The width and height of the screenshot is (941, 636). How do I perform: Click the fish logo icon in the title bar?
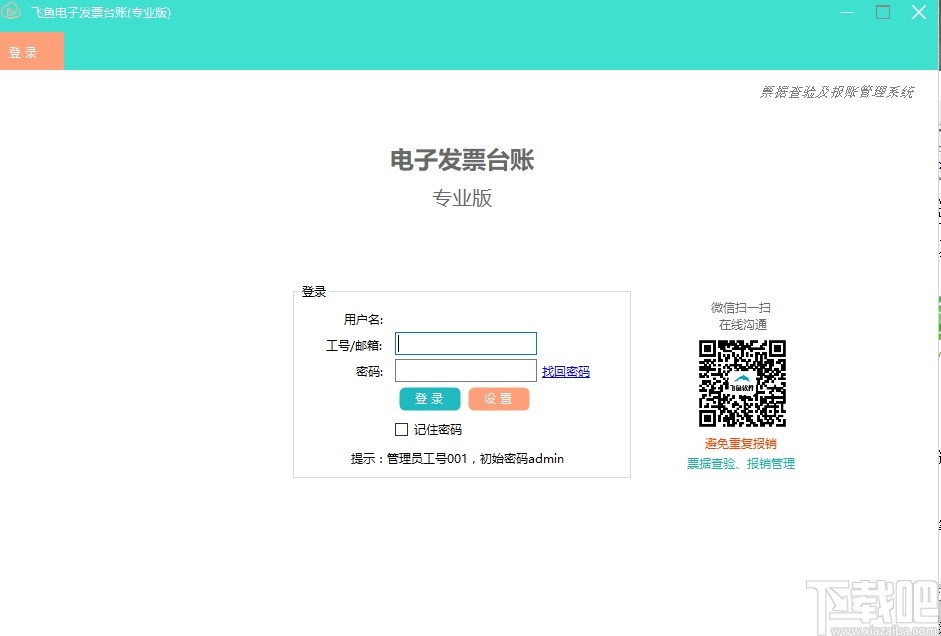tap(12, 11)
